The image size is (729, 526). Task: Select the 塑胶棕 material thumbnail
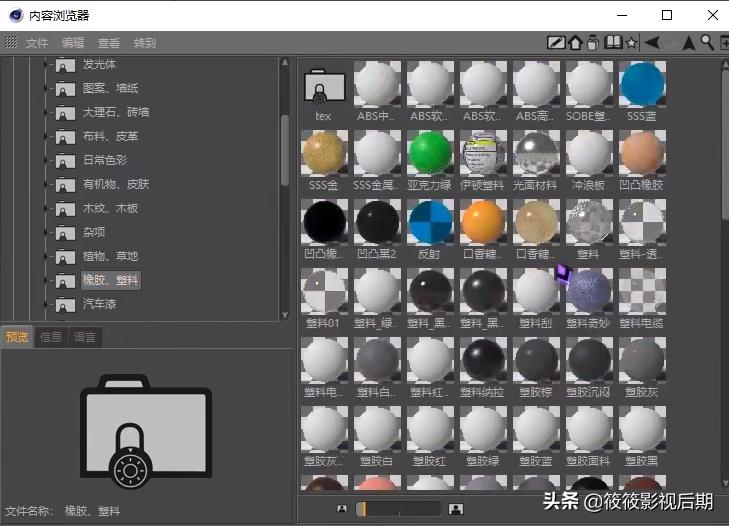(x=536, y=360)
